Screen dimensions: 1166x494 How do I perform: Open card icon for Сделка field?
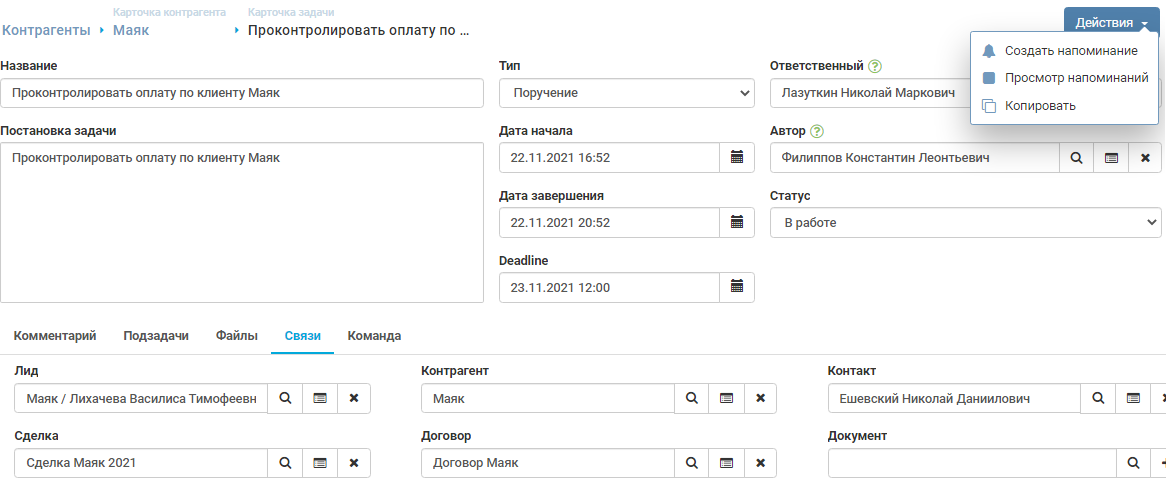click(320, 463)
